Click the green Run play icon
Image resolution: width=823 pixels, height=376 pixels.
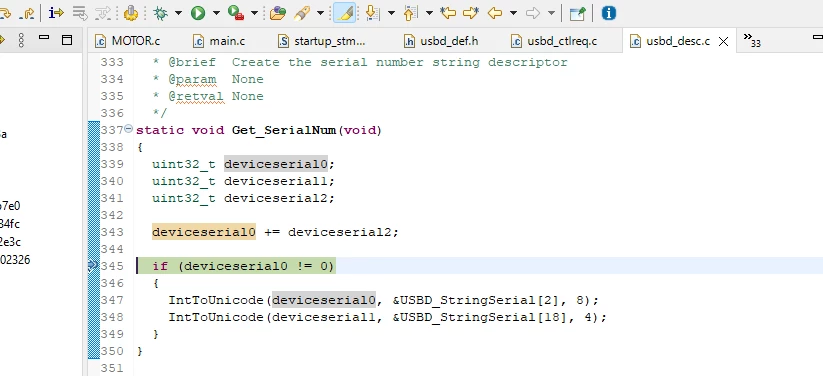point(198,13)
